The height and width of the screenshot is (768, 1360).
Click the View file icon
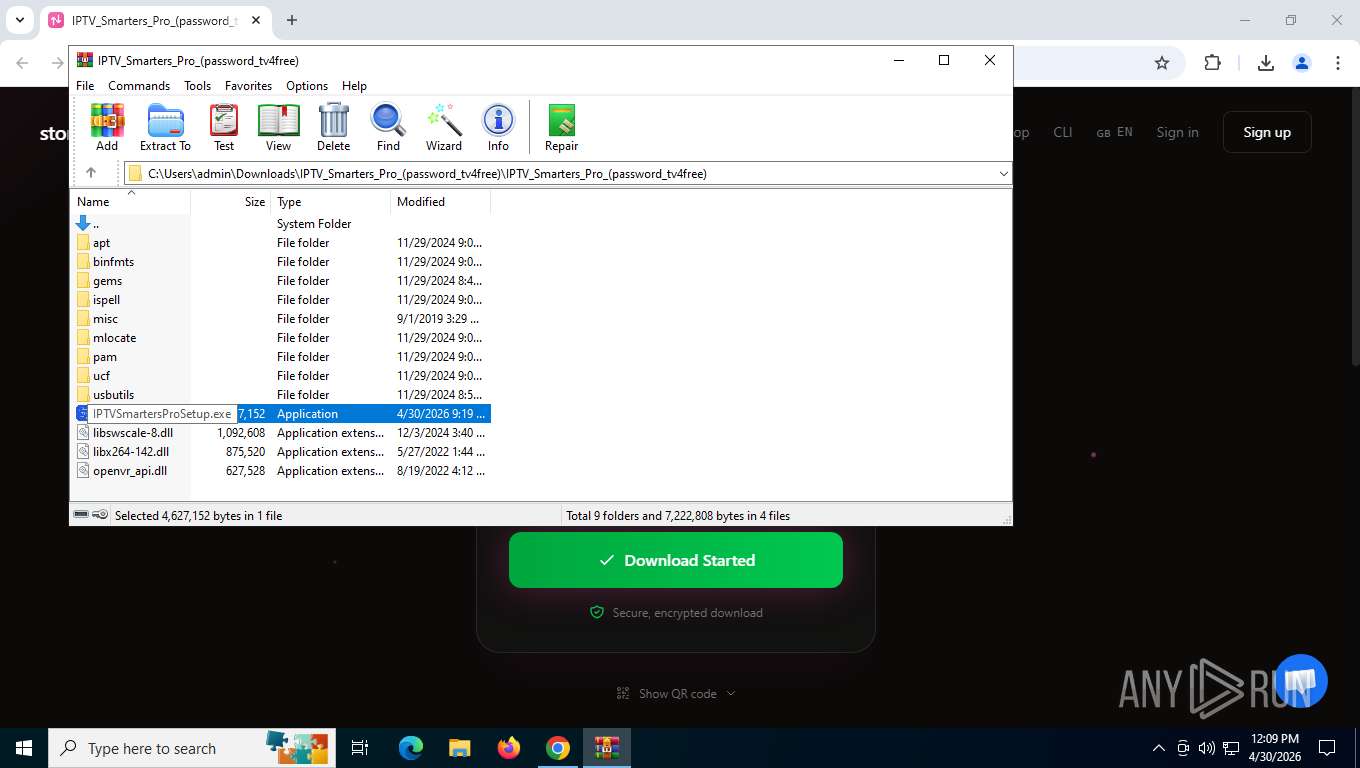tap(278, 127)
